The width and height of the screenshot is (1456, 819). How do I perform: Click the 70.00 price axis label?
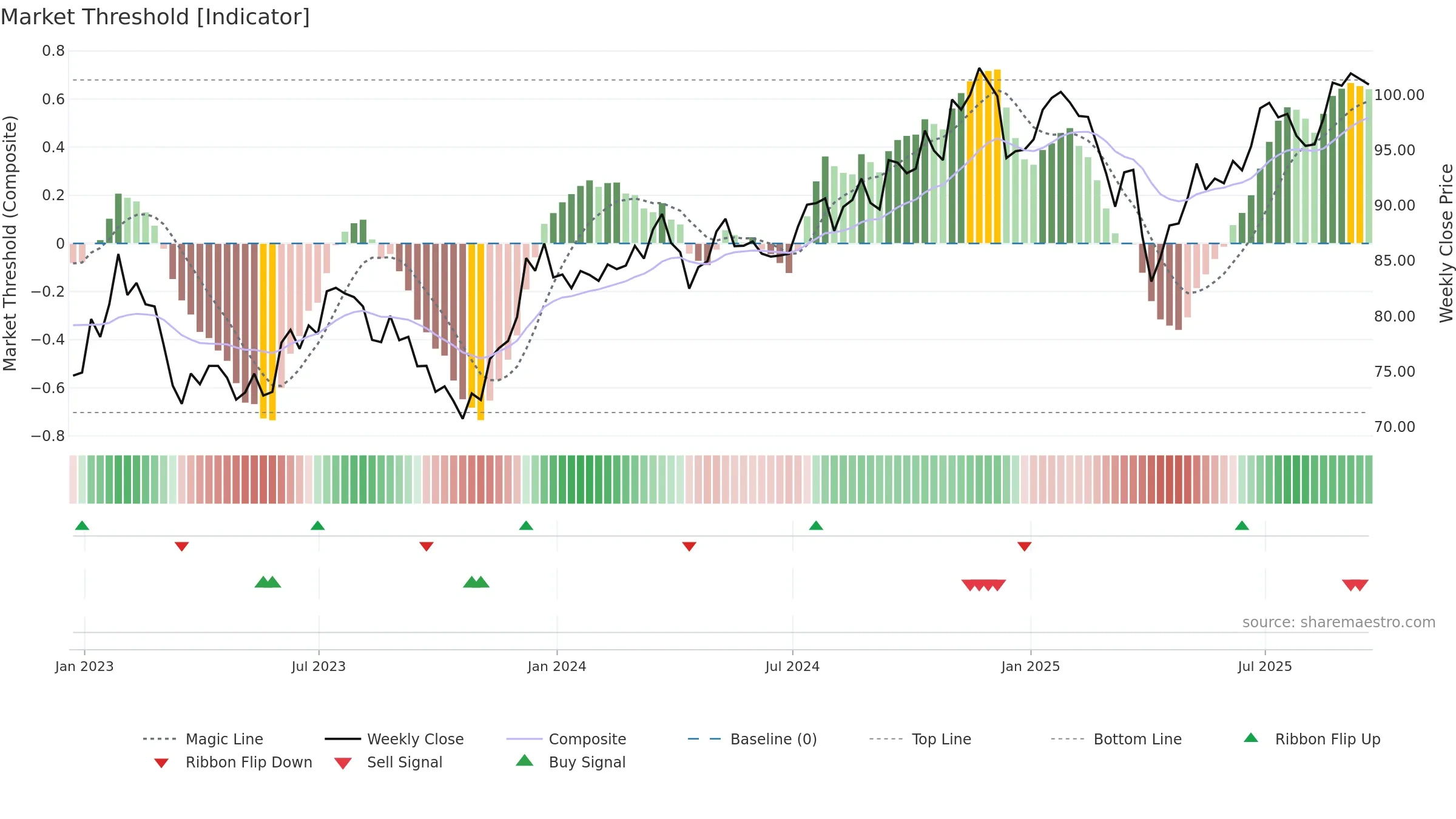pos(1394,426)
